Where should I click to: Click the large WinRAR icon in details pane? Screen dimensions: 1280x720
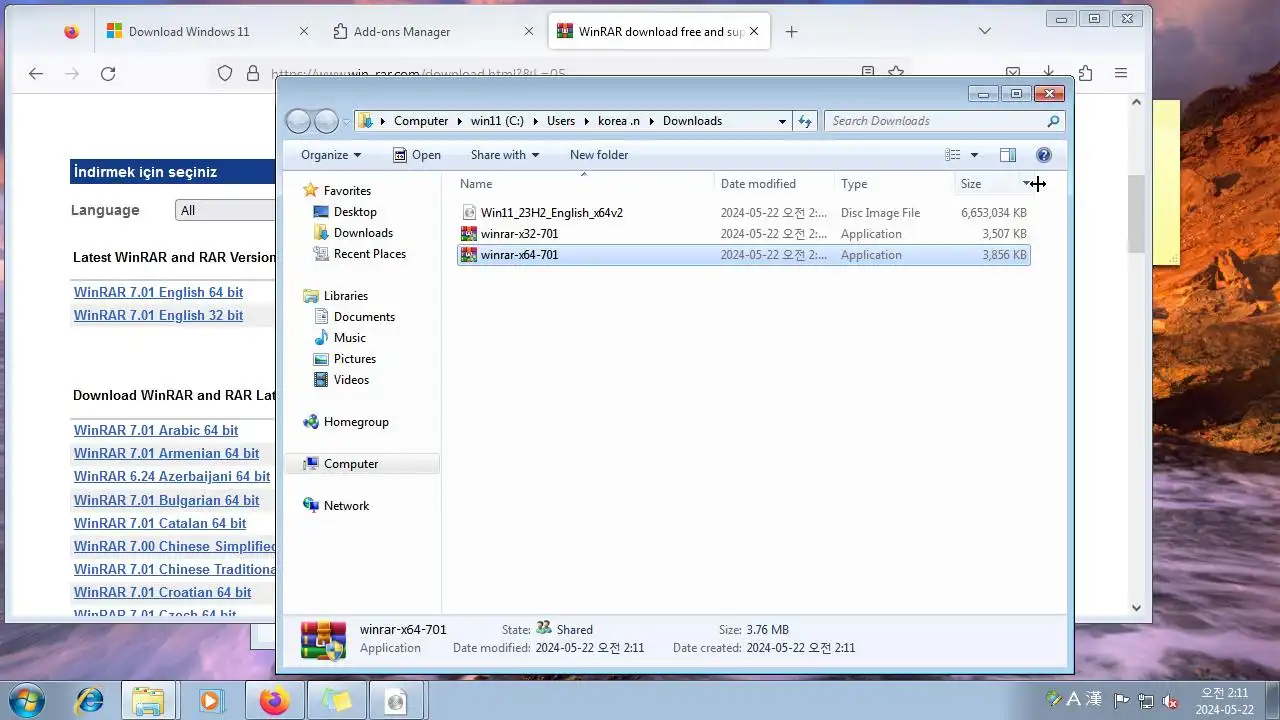(323, 640)
